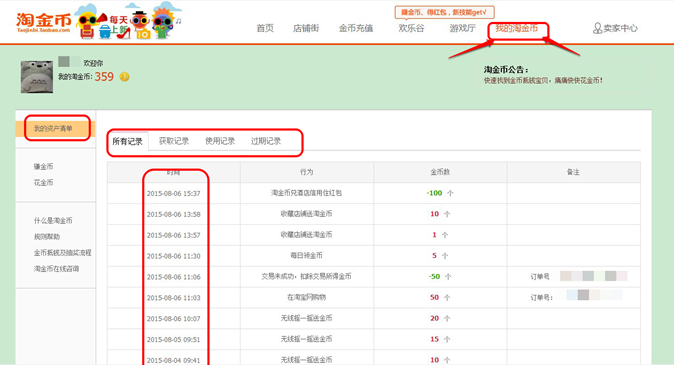This screenshot has width=674, height=365.
Task: Click the row text 淘金币兑酒店信用住红包
Action: (306, 193)
